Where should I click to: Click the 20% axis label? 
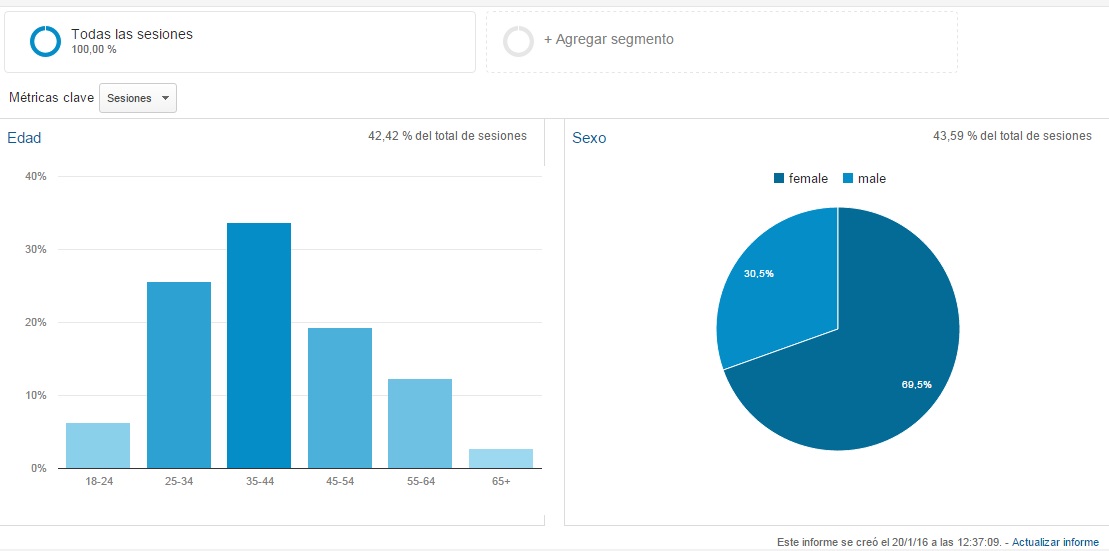tap(35, 323)
